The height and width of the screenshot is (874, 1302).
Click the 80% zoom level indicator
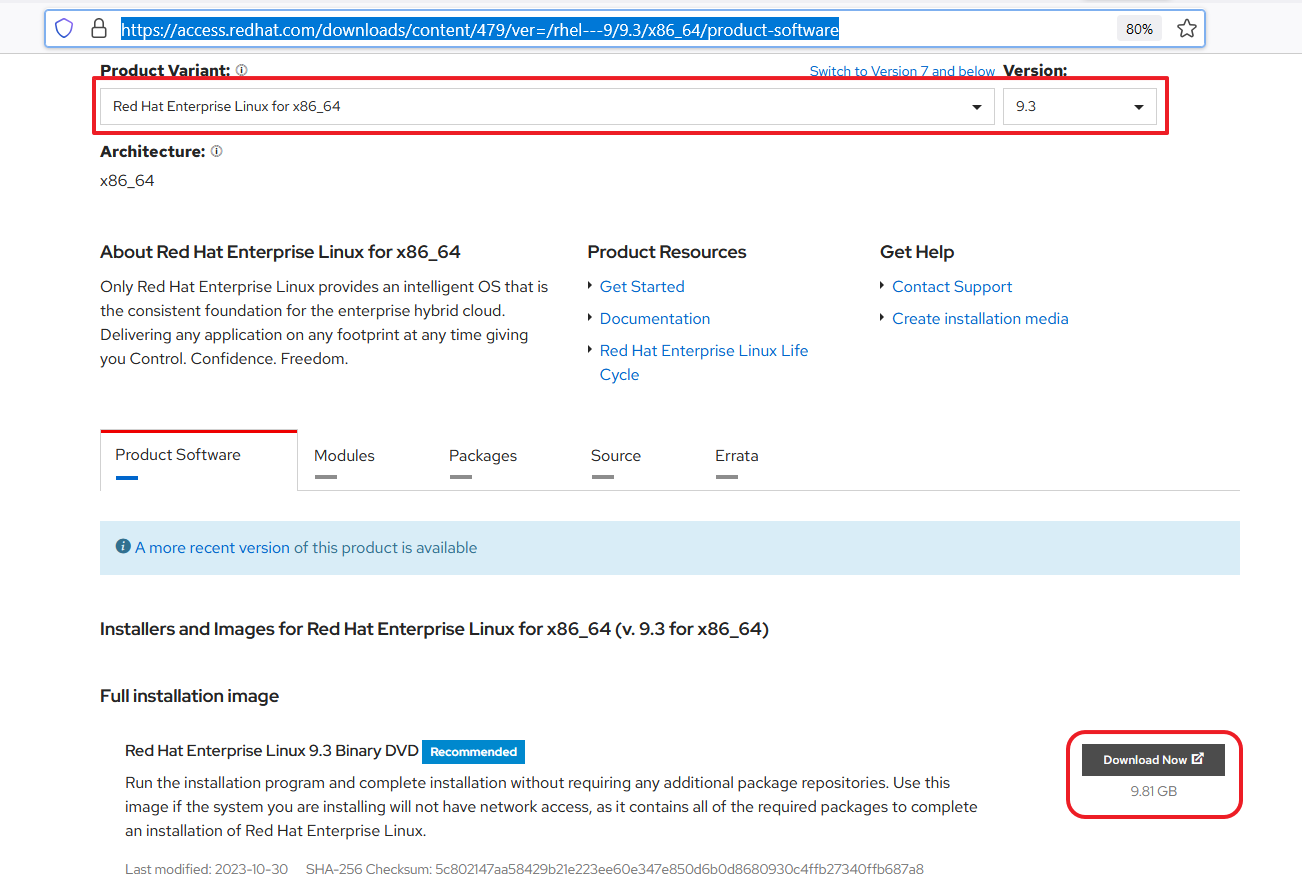[x=1139, y=29]
